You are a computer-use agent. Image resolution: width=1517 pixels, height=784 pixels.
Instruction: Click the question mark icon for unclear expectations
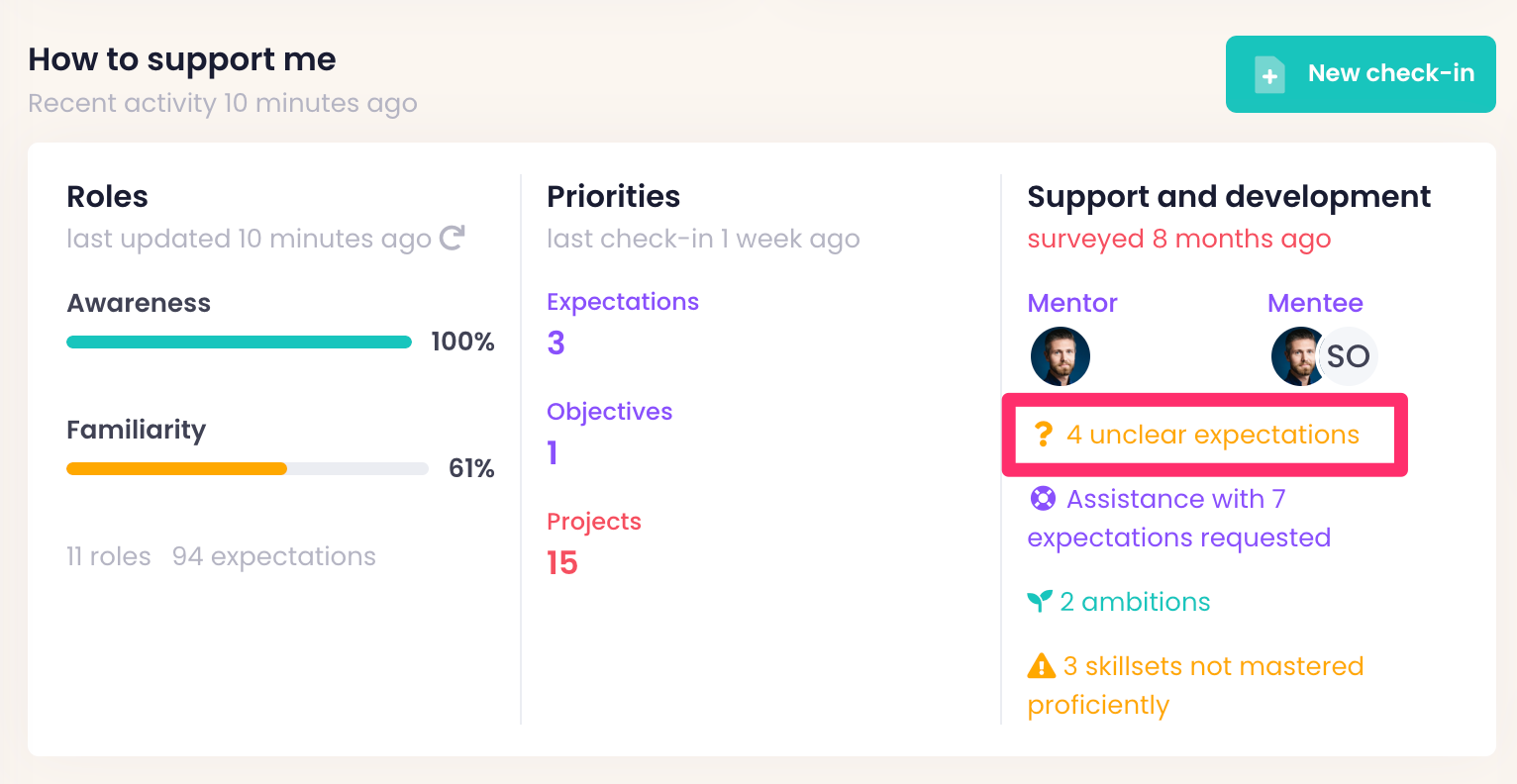(x=1043, y=435)
